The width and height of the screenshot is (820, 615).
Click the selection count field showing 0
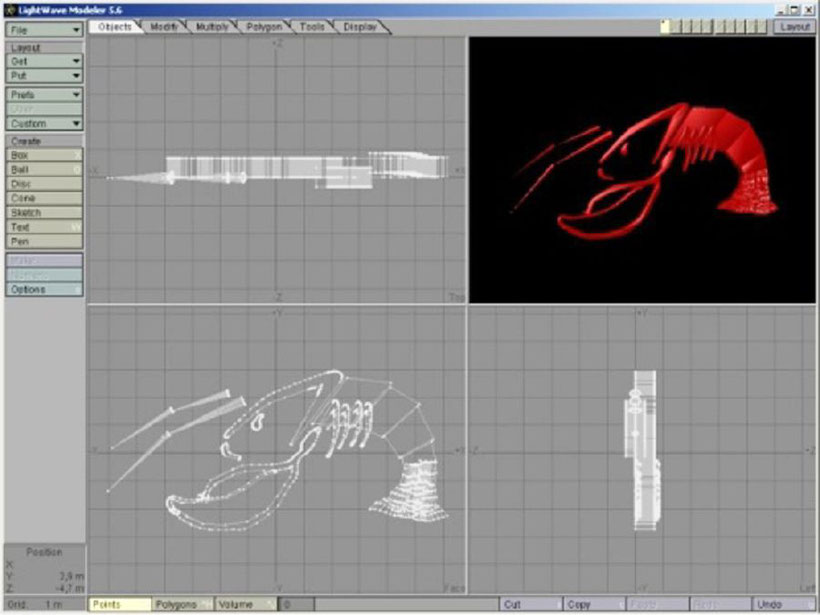(x=297, y=605)
